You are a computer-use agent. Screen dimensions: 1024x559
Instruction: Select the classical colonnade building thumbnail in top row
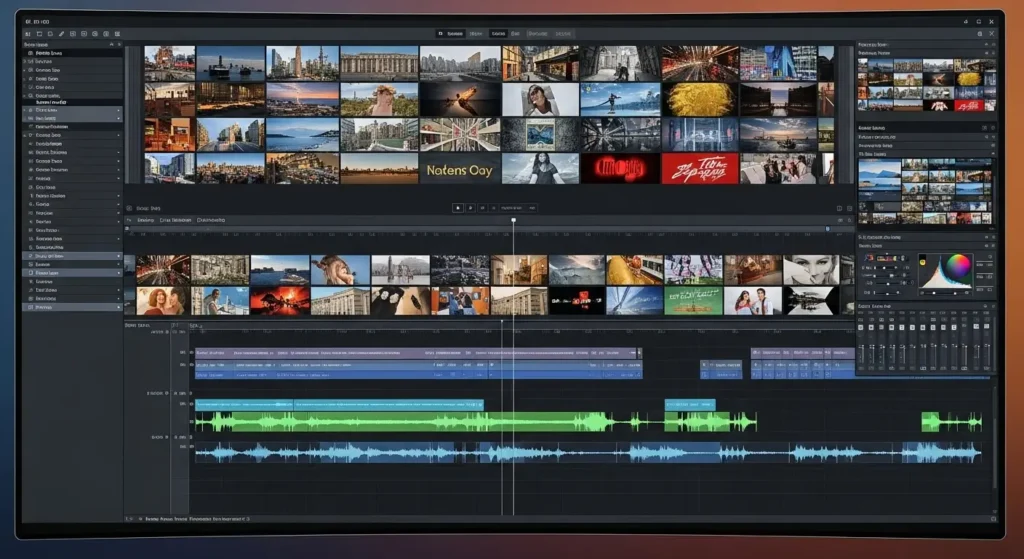(379, 63)
